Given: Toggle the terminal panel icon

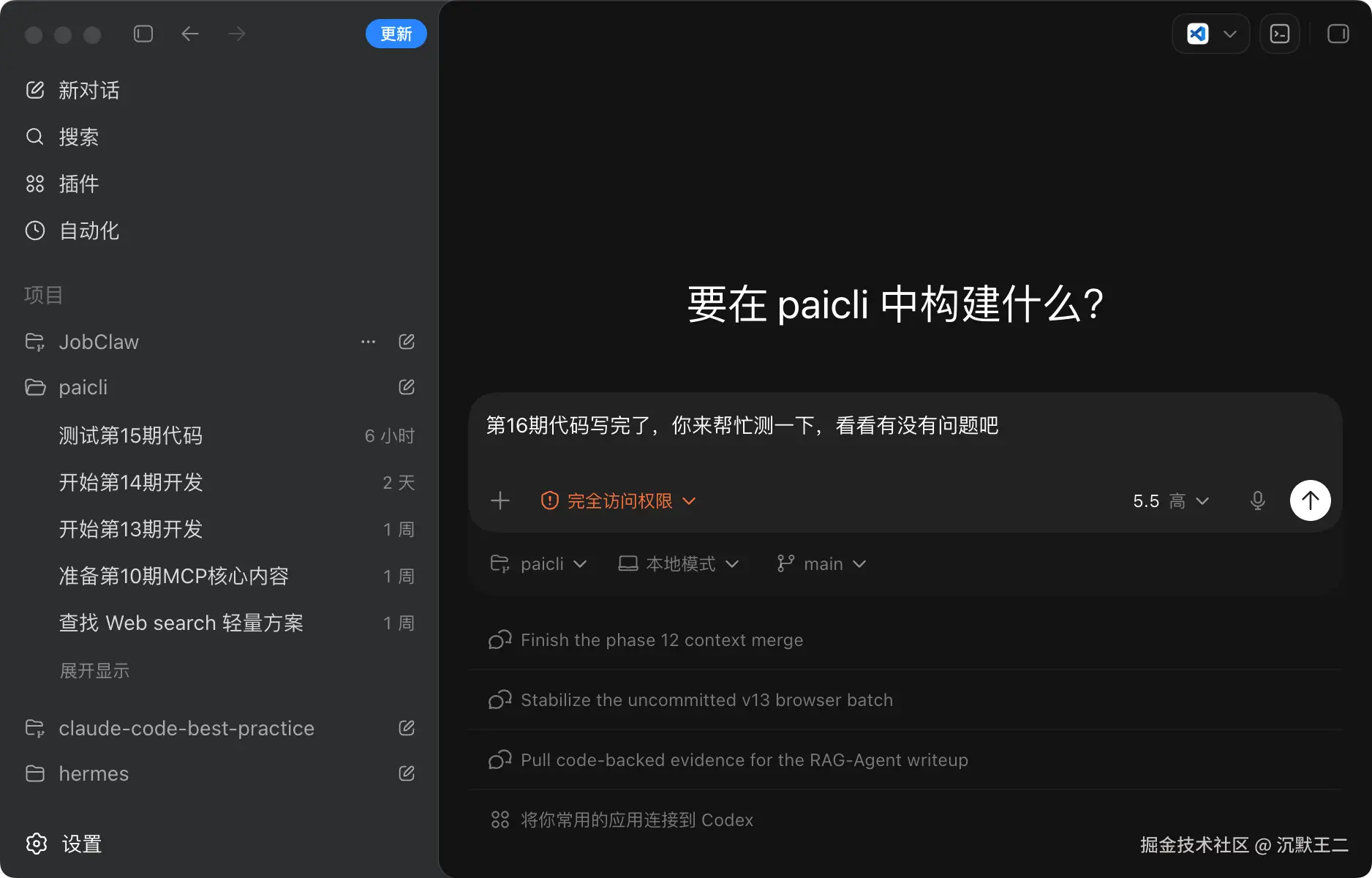Looking at the screenshot, I should (x=1280, y=34).
